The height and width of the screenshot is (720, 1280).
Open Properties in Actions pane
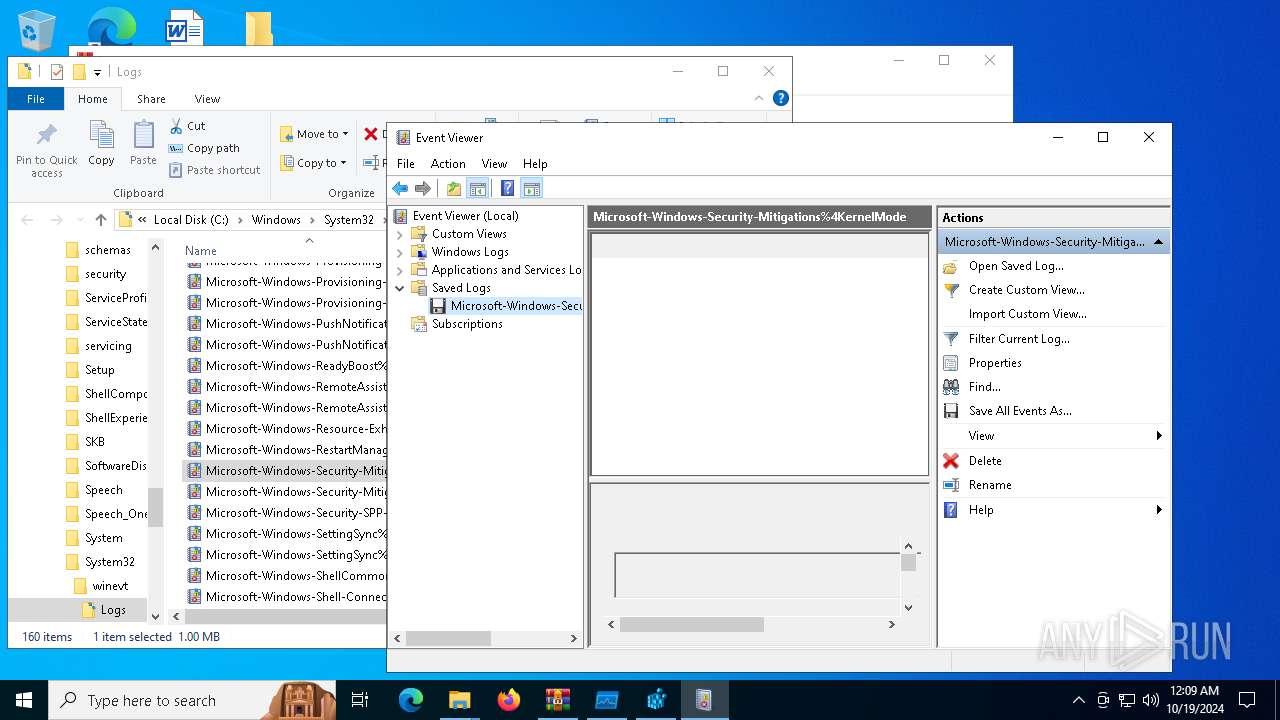995,363
